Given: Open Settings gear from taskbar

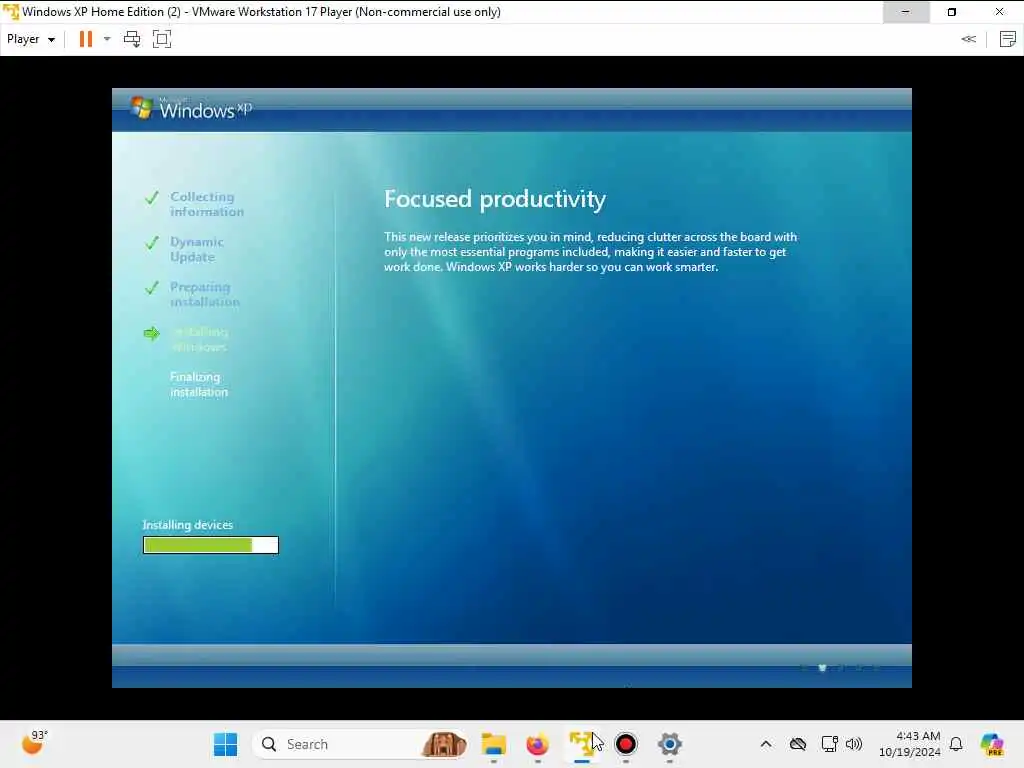Looking at the screenshot, I should coord(669,744).
